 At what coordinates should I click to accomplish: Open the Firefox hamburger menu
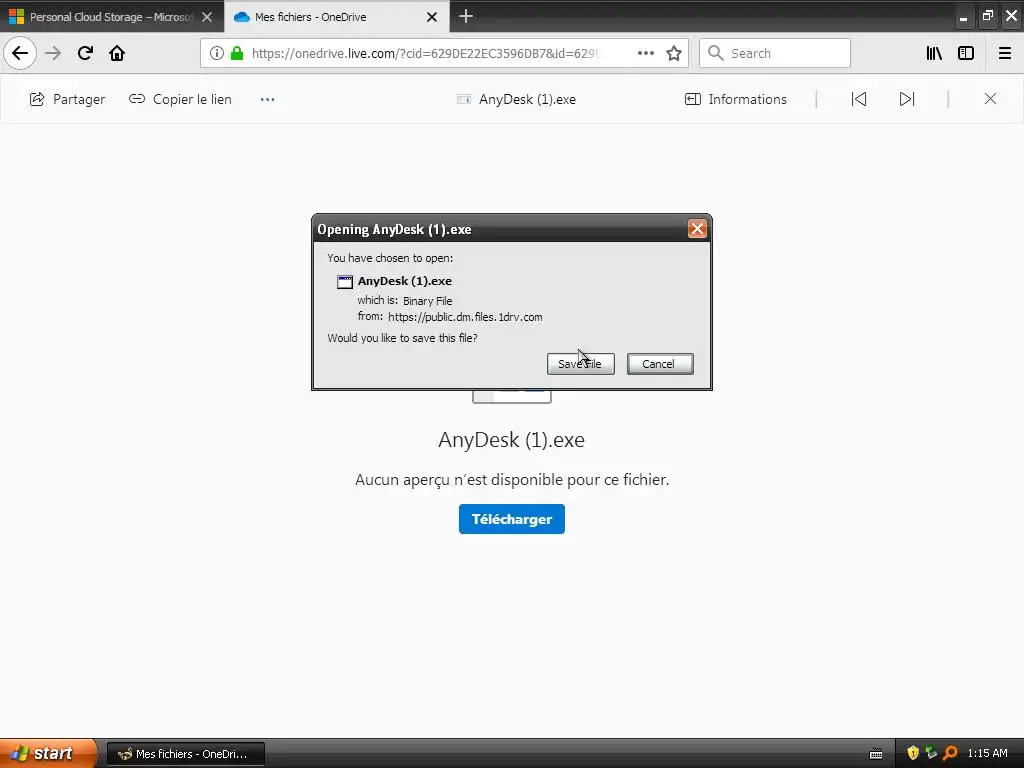coord(1005,53)
